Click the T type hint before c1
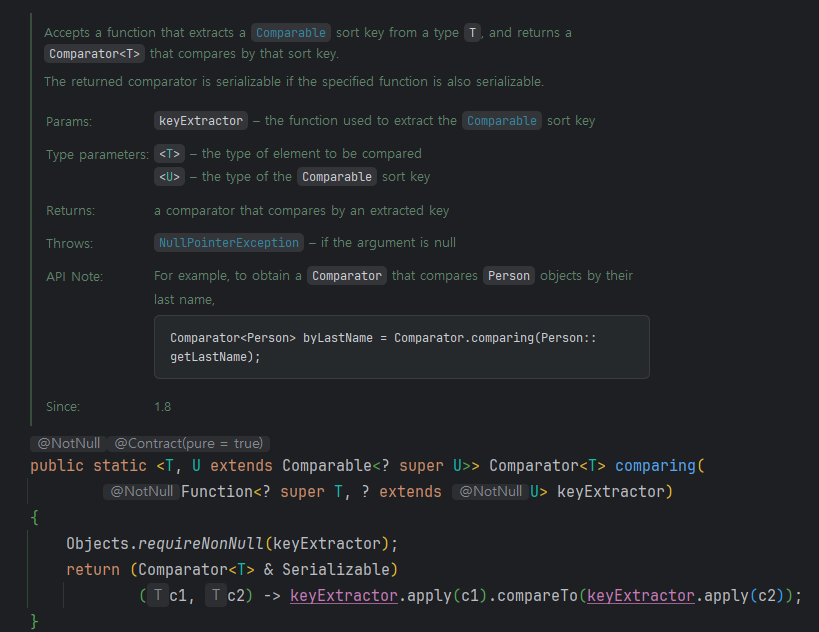Viewport: 819px width, 632px height. pyautogui.click(x=158, y=596)
